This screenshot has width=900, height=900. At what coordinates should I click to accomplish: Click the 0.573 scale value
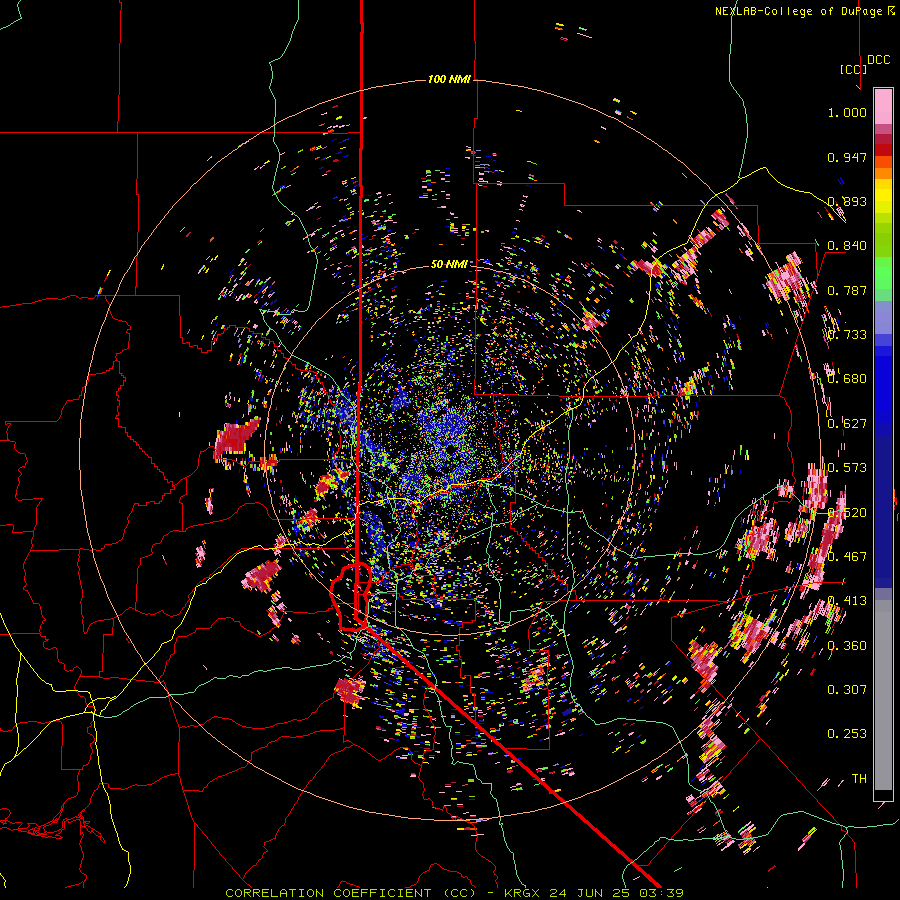(847, 468)
